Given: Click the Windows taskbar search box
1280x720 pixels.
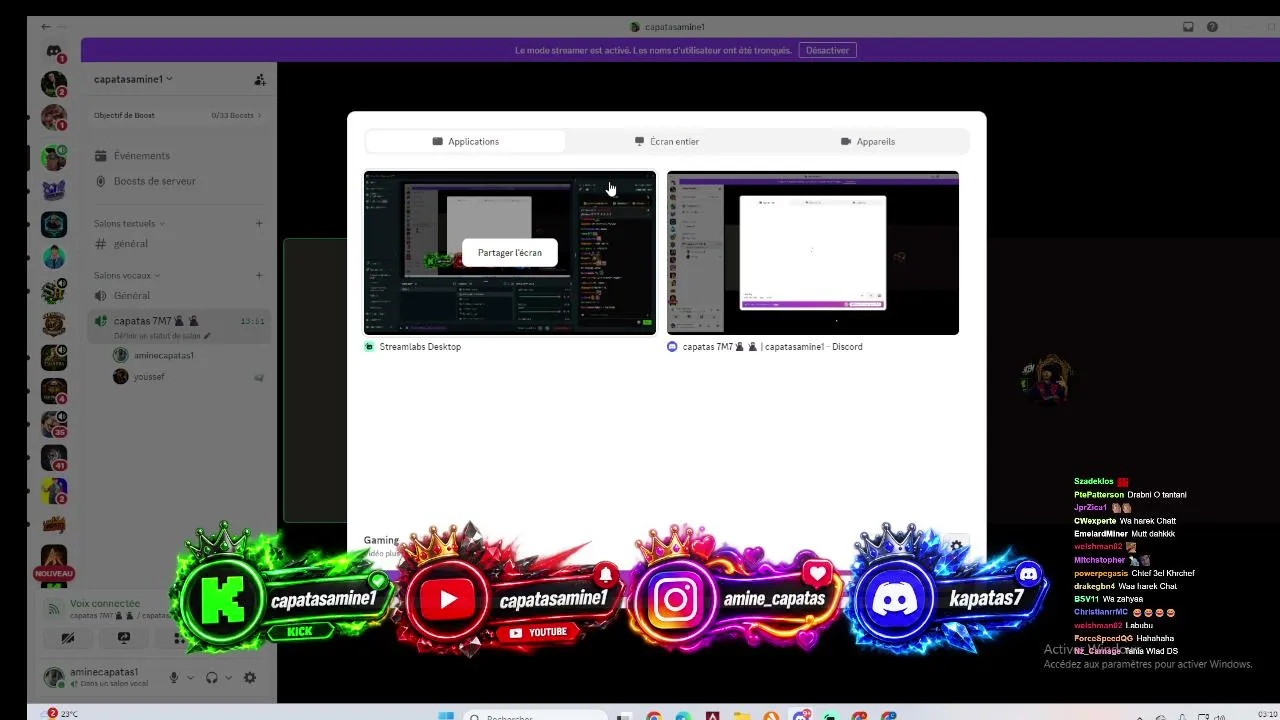Looking at the screenshot, I should point(536,716).
